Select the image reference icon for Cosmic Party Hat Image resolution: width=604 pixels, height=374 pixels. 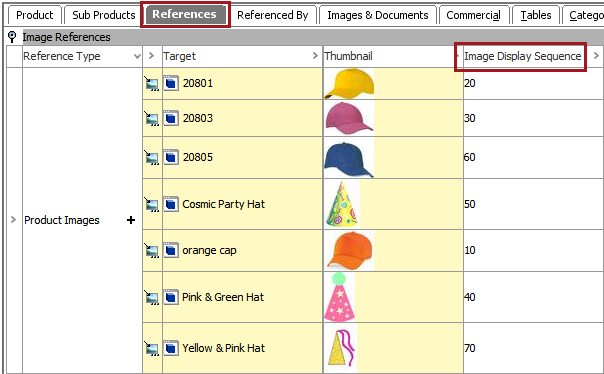pos(152,205)
